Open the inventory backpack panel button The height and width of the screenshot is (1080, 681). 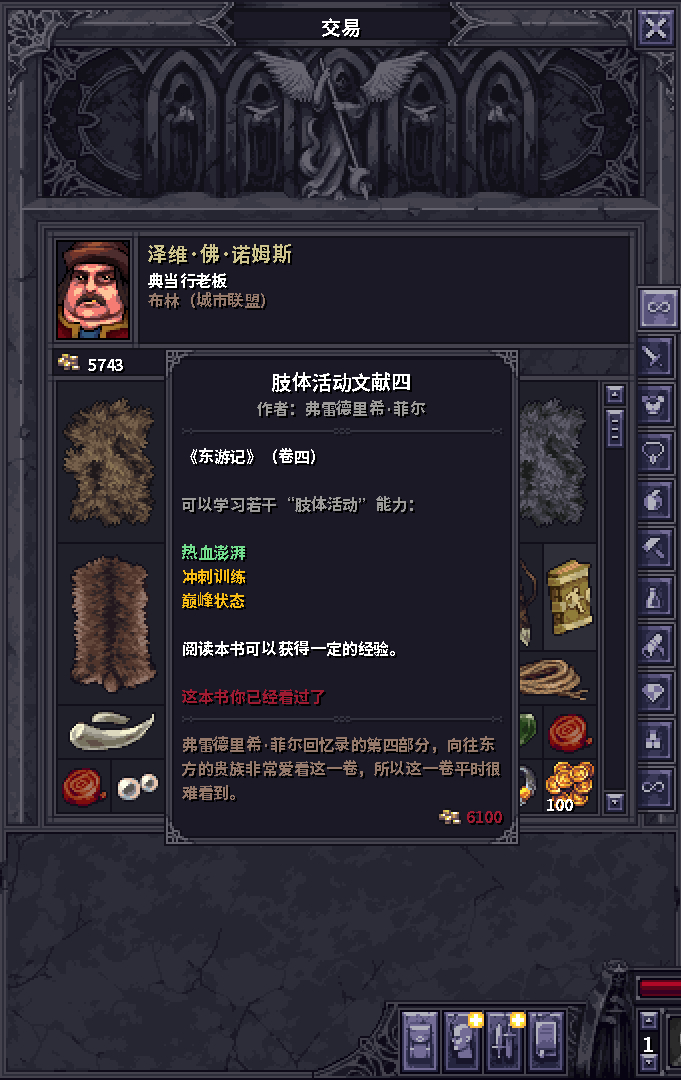point(420,1041)
